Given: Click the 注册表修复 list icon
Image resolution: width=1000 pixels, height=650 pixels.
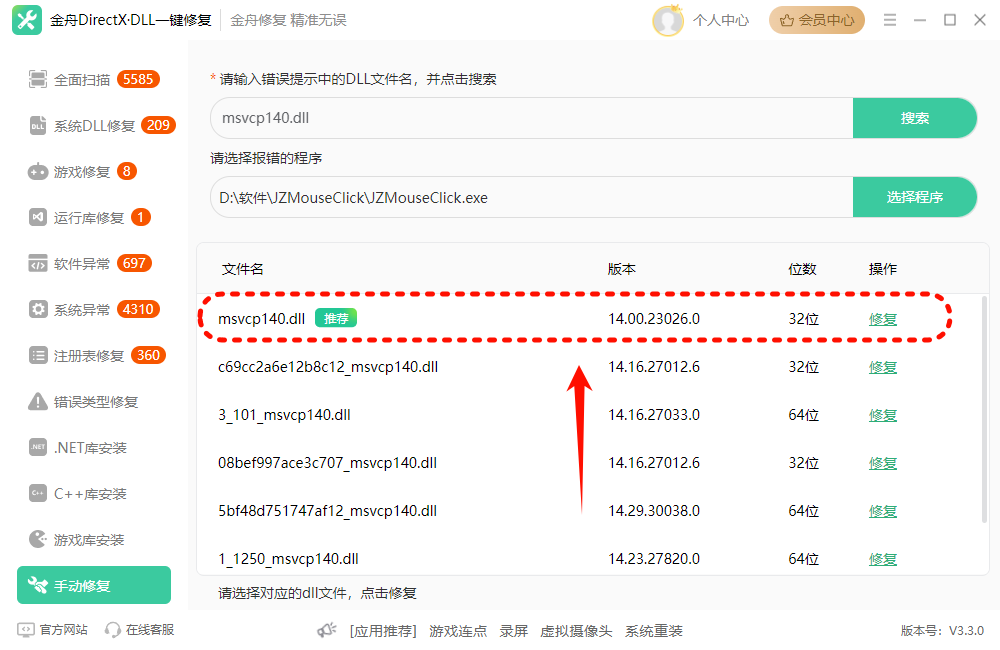Looking at the screenshot, I should [38, 355].
